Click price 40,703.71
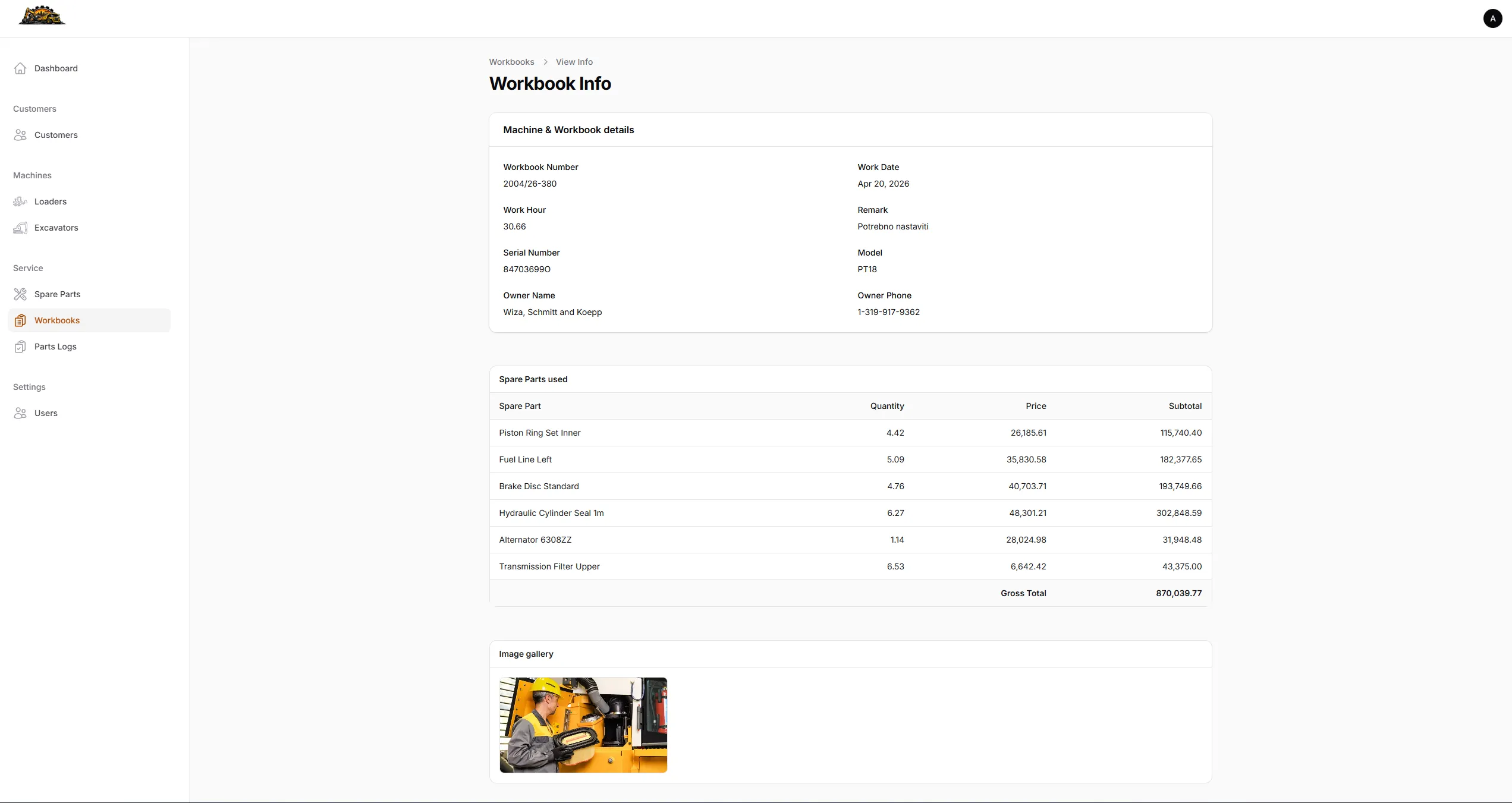 click(x=1027, y=486)
